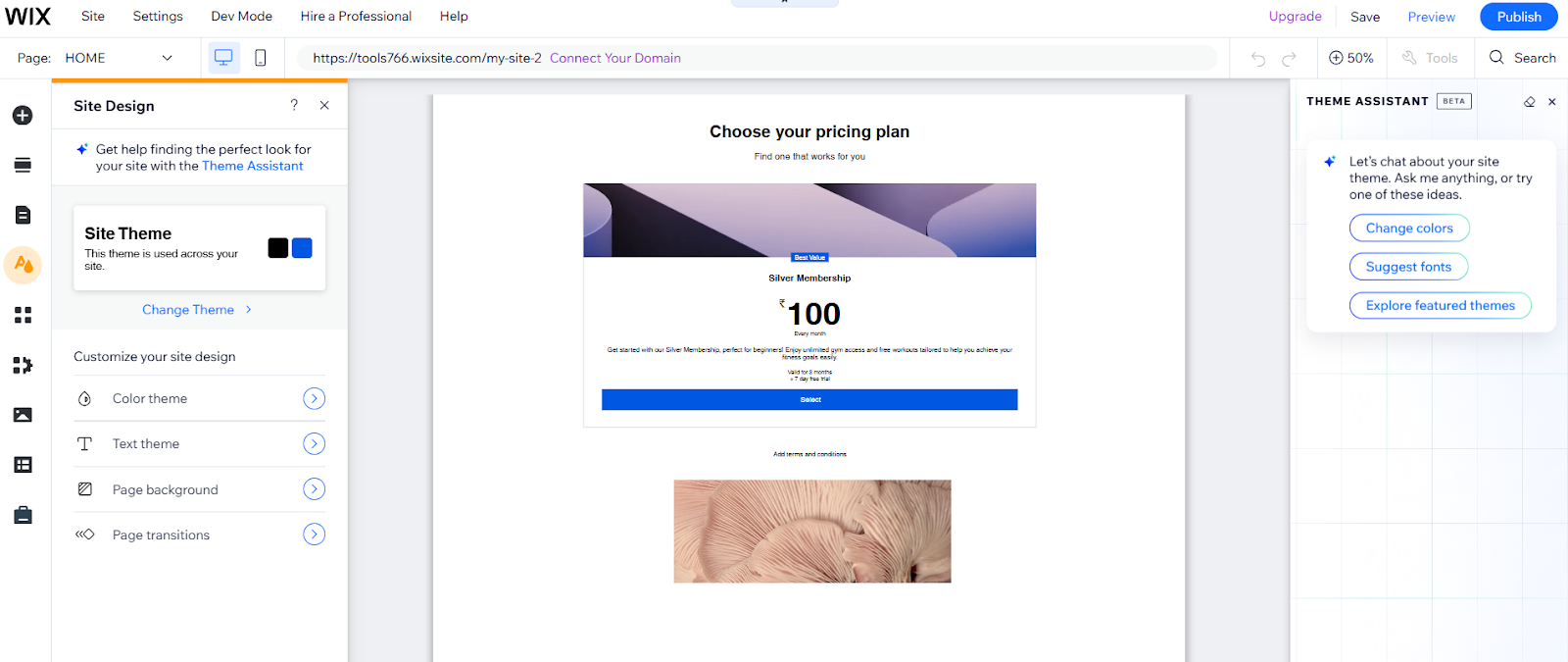The width and height of the screenshot is (1568, 662).
Task: Open the Settings menu
Action: click(x=158, y=17)
